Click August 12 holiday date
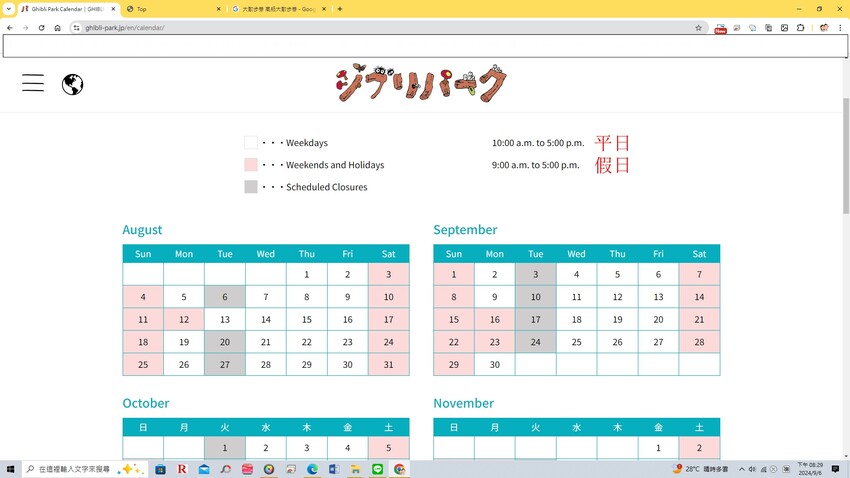Viewport: 850px width, 478px height. click(x=184, y=320)
